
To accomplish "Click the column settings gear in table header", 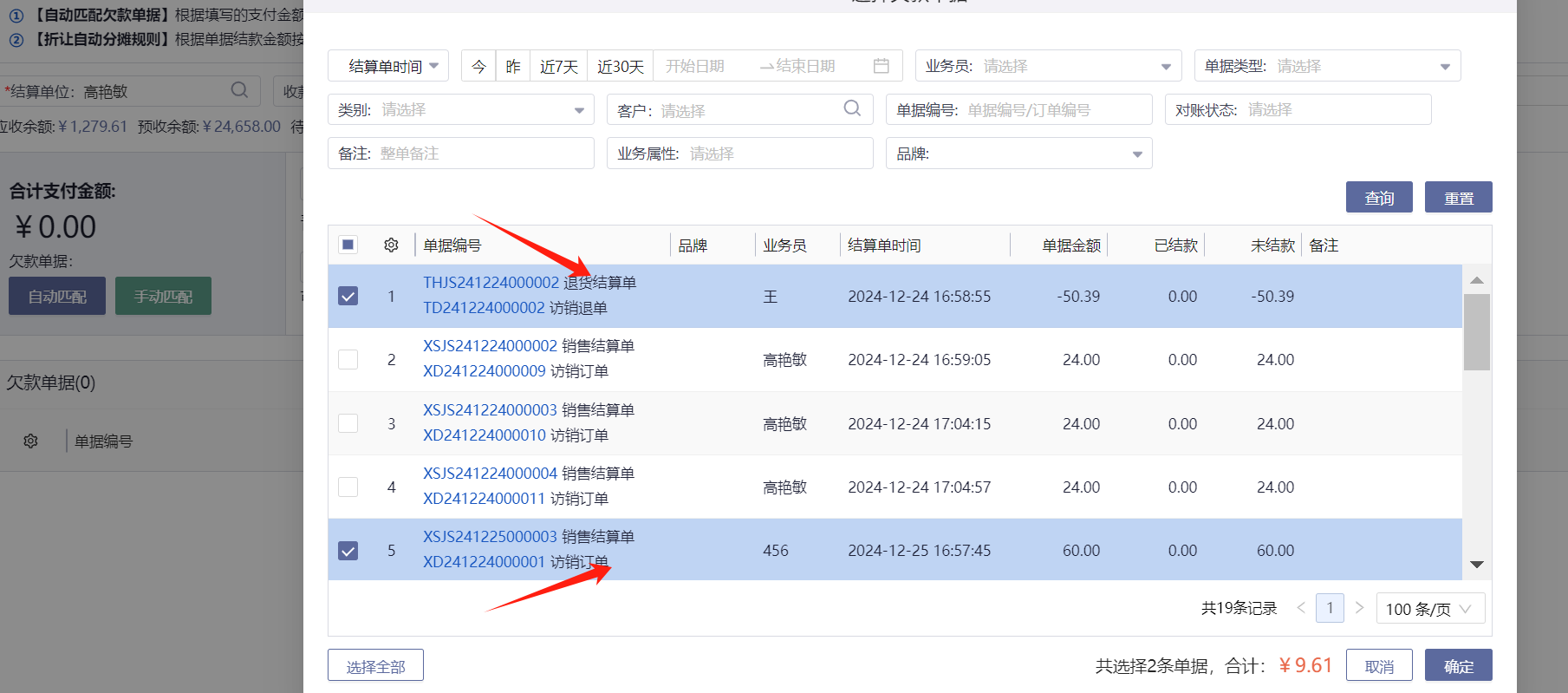I will pos(391,245).
